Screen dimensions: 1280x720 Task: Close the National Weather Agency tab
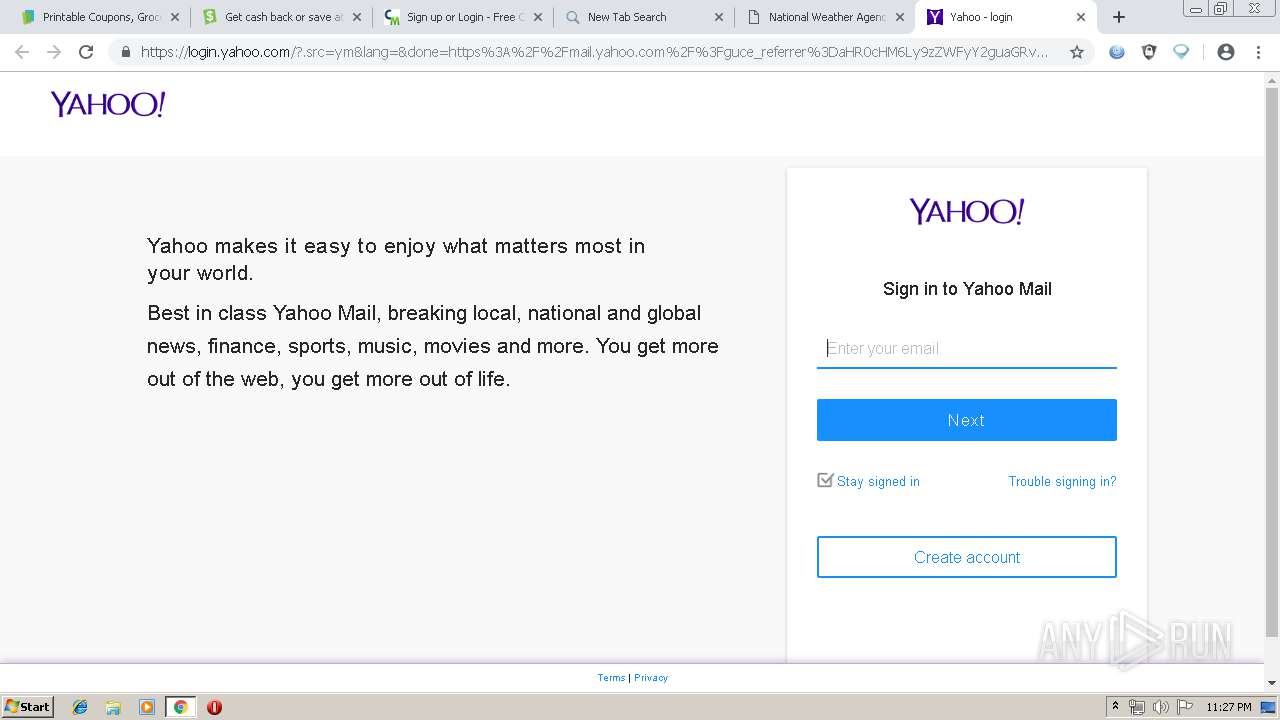click(899, 17)
